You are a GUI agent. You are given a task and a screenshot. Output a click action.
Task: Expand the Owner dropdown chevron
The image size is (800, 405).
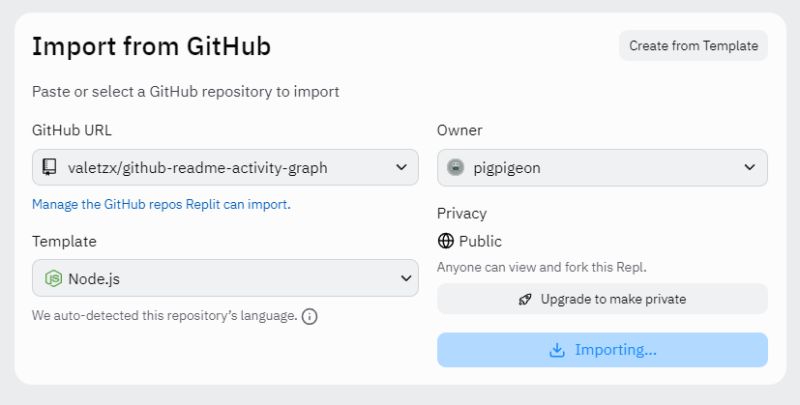749,167
